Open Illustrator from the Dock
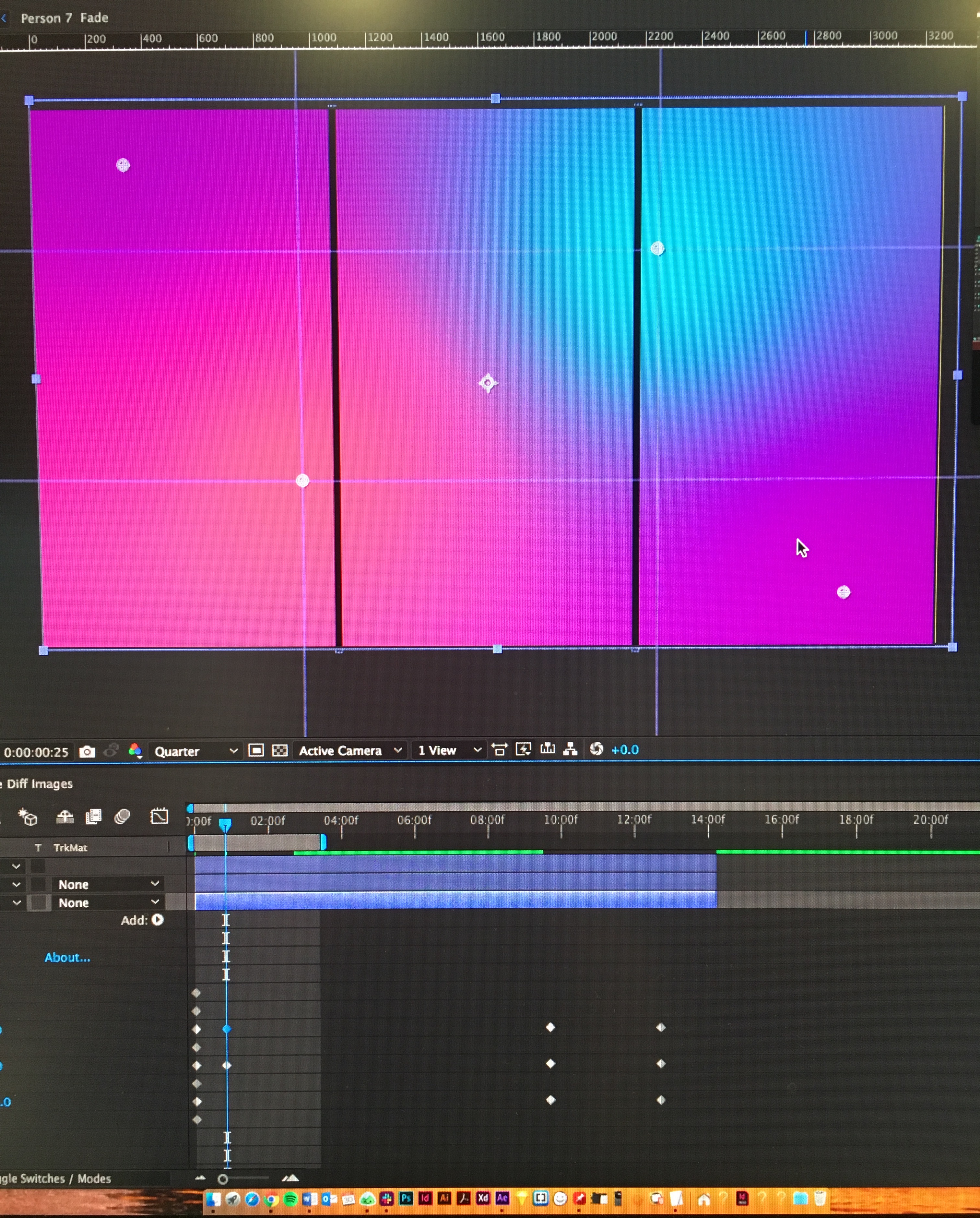Image resolution: width=980 pixels, height=1218 pixels. pyautogui.click(x=444, y=1198)
